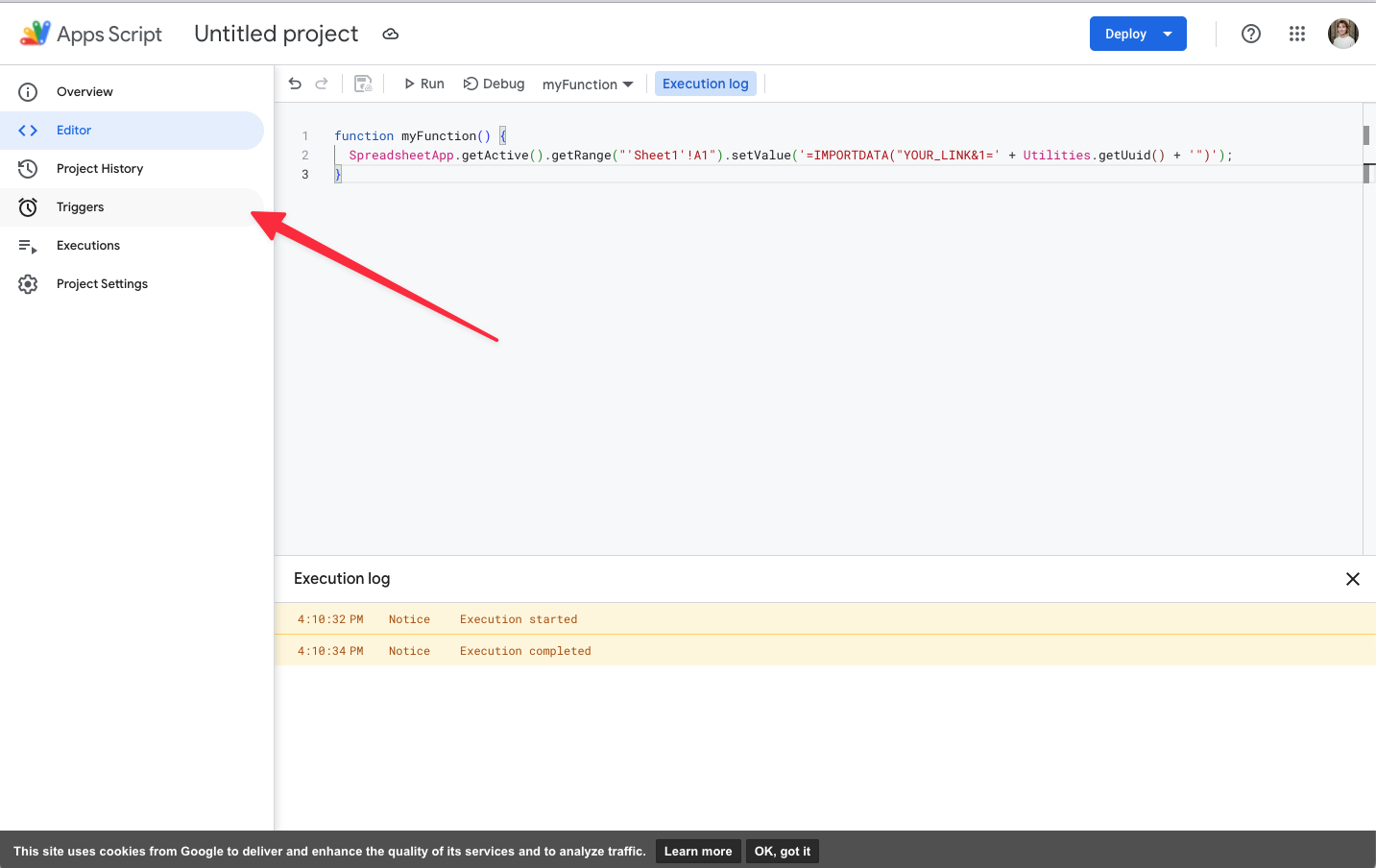Dismiss cookies with OK, got it

click(783, 851)
